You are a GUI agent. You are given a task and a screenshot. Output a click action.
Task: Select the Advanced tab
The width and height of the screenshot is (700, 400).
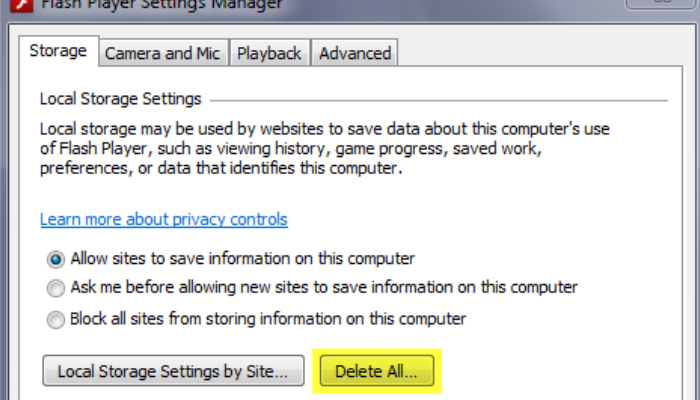click(x=355, y=53)
